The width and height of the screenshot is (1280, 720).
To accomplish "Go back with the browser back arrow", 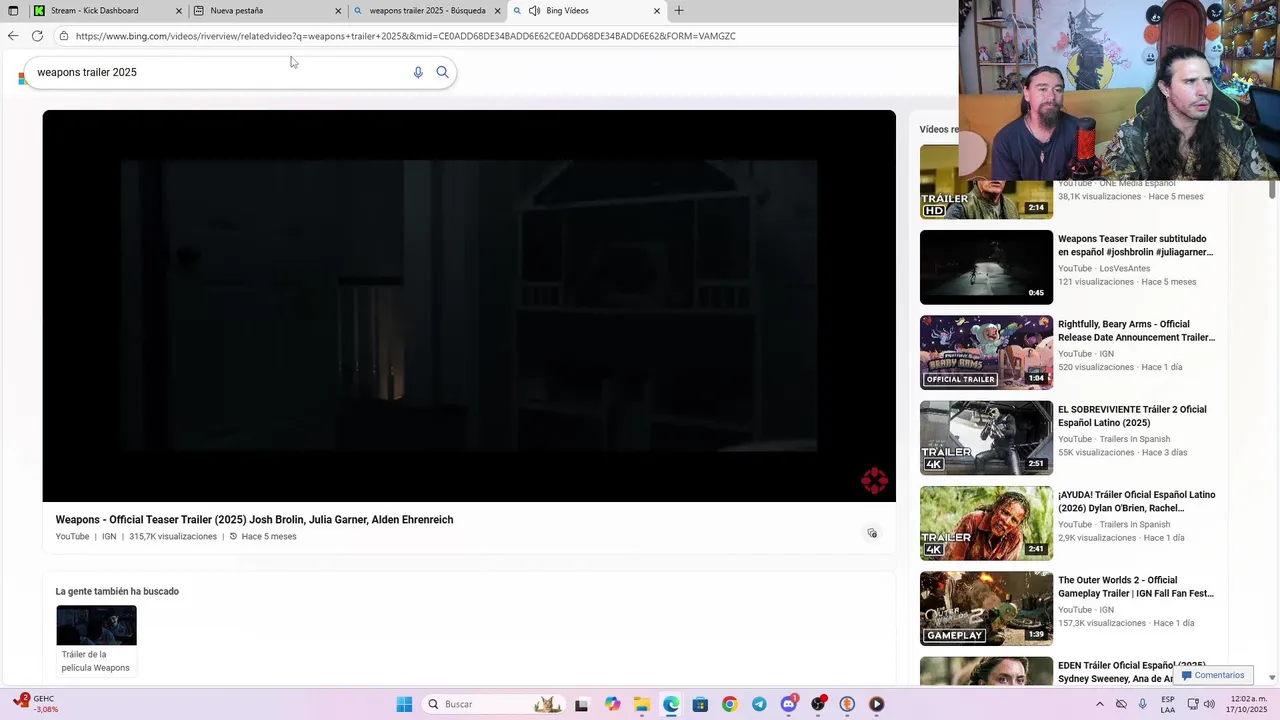I will tap(13, 36).
